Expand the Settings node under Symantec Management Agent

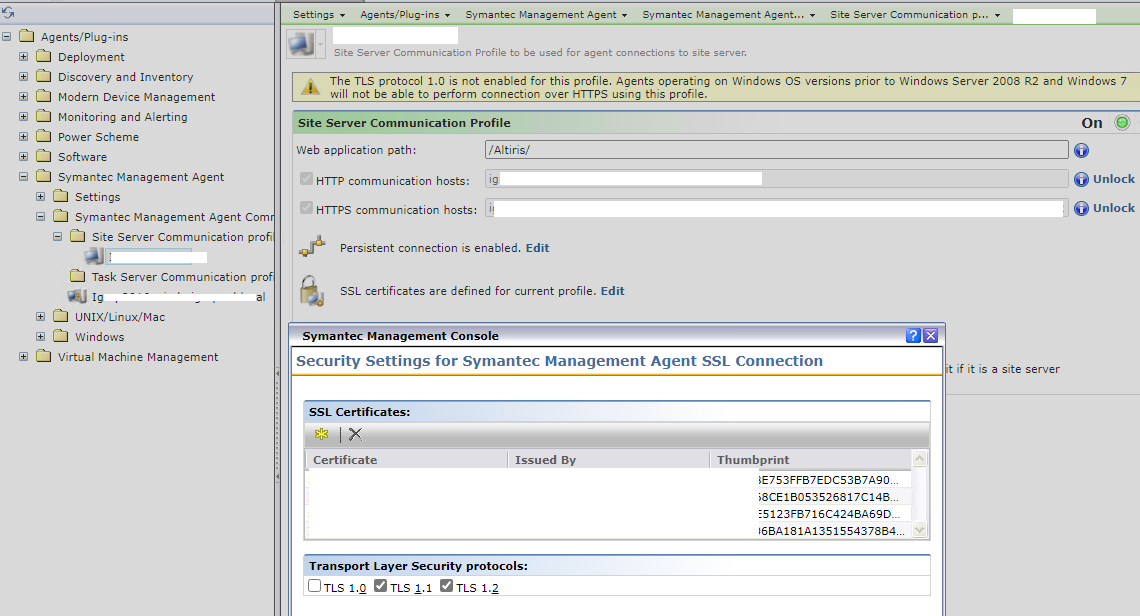[x=40, y=196]
